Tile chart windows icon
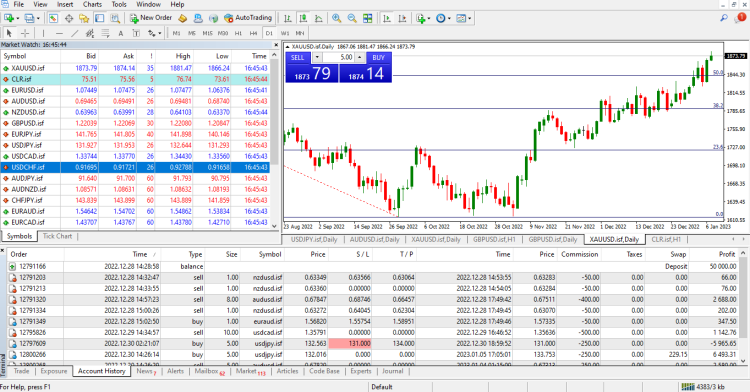 [367, 18]
